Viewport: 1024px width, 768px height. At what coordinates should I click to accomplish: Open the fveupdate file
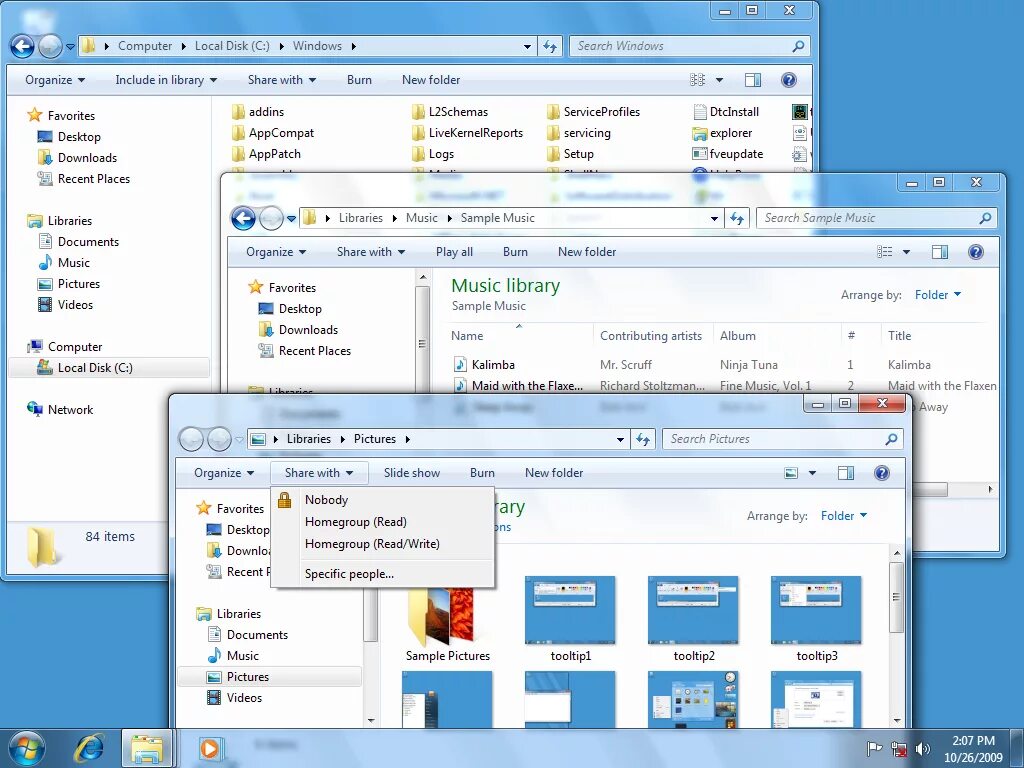click(728, 154)
